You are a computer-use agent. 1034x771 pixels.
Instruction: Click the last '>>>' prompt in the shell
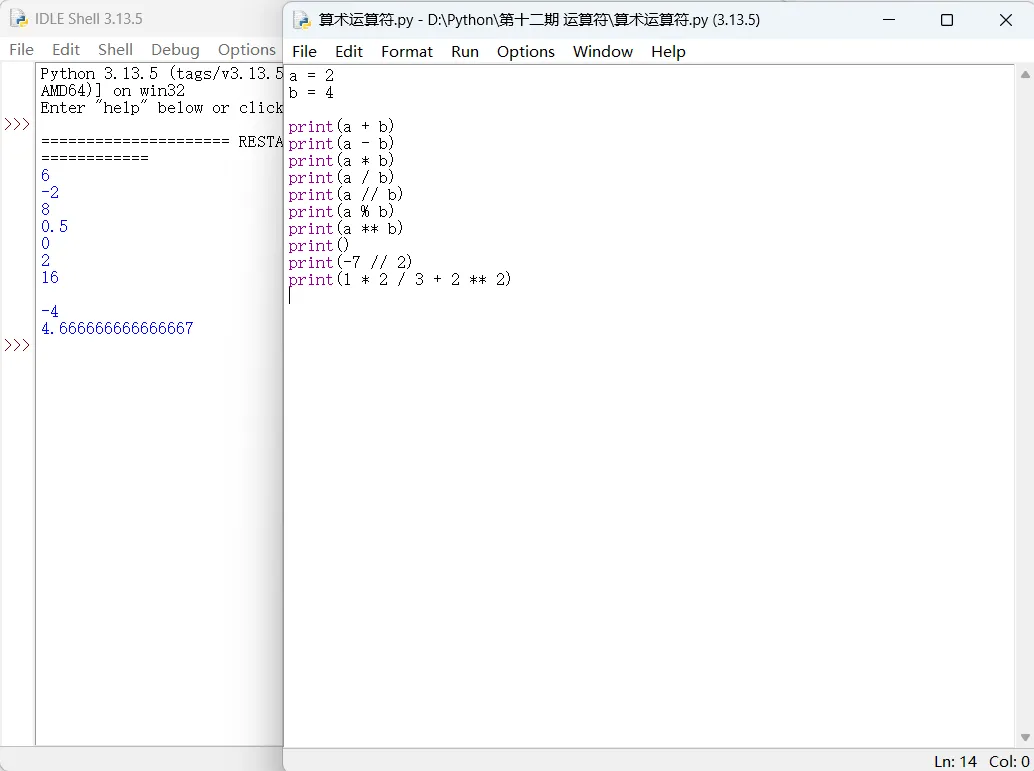click(x=17, y=345)
